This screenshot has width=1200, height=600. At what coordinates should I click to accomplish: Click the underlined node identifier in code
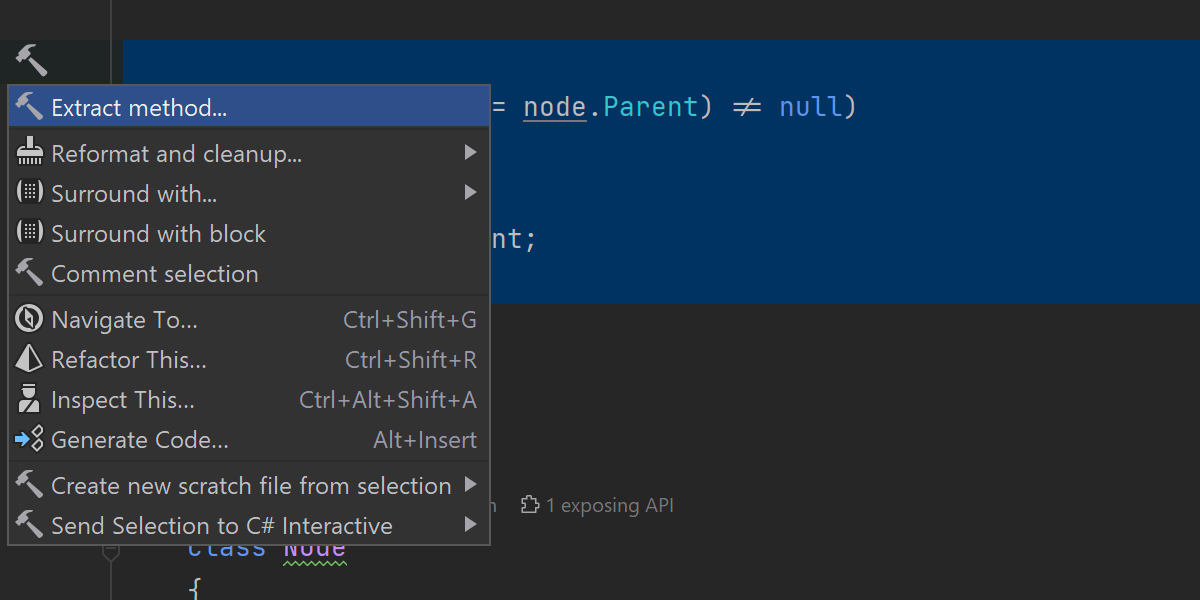coord(554,107)
